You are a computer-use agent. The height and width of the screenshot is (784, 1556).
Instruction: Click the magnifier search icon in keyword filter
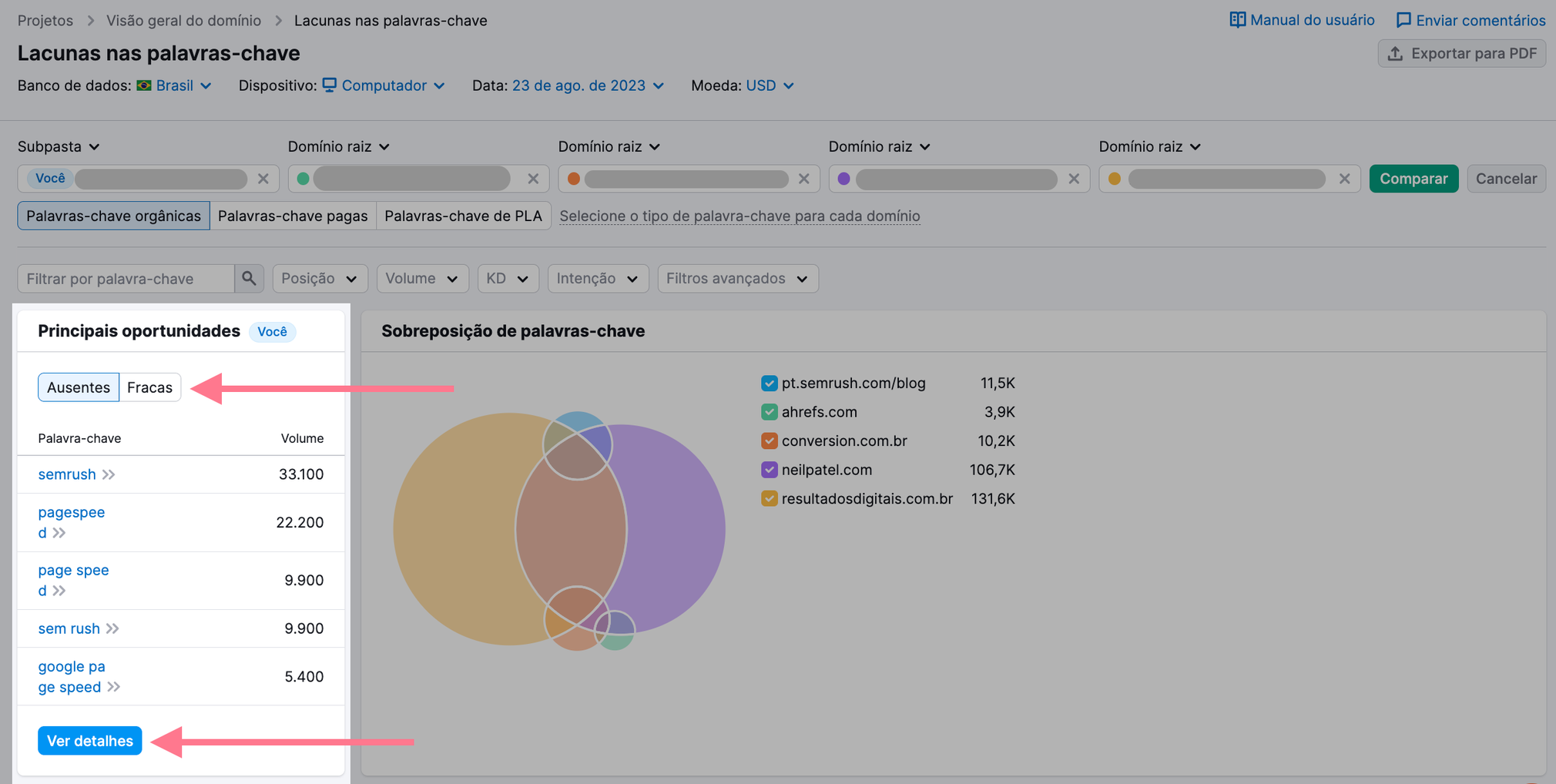(x=249, y=278)
